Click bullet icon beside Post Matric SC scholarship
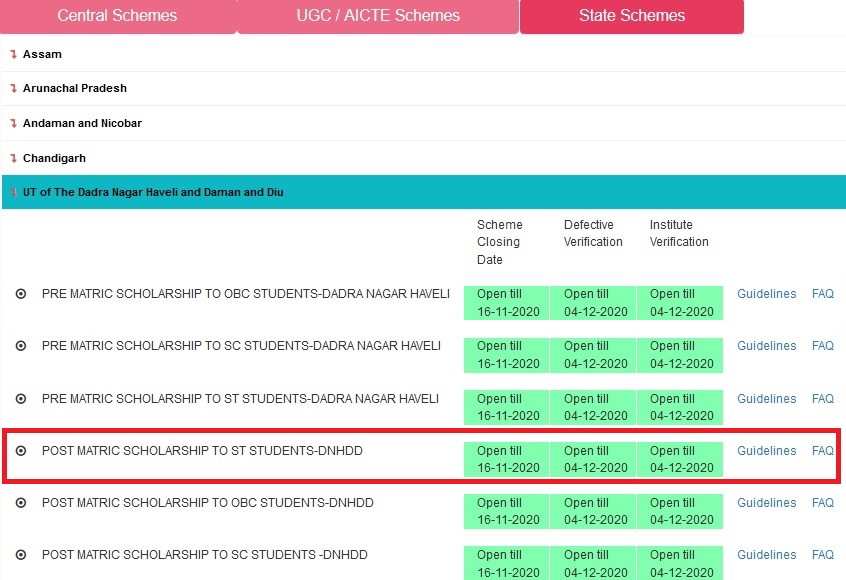 coord(21,555)
